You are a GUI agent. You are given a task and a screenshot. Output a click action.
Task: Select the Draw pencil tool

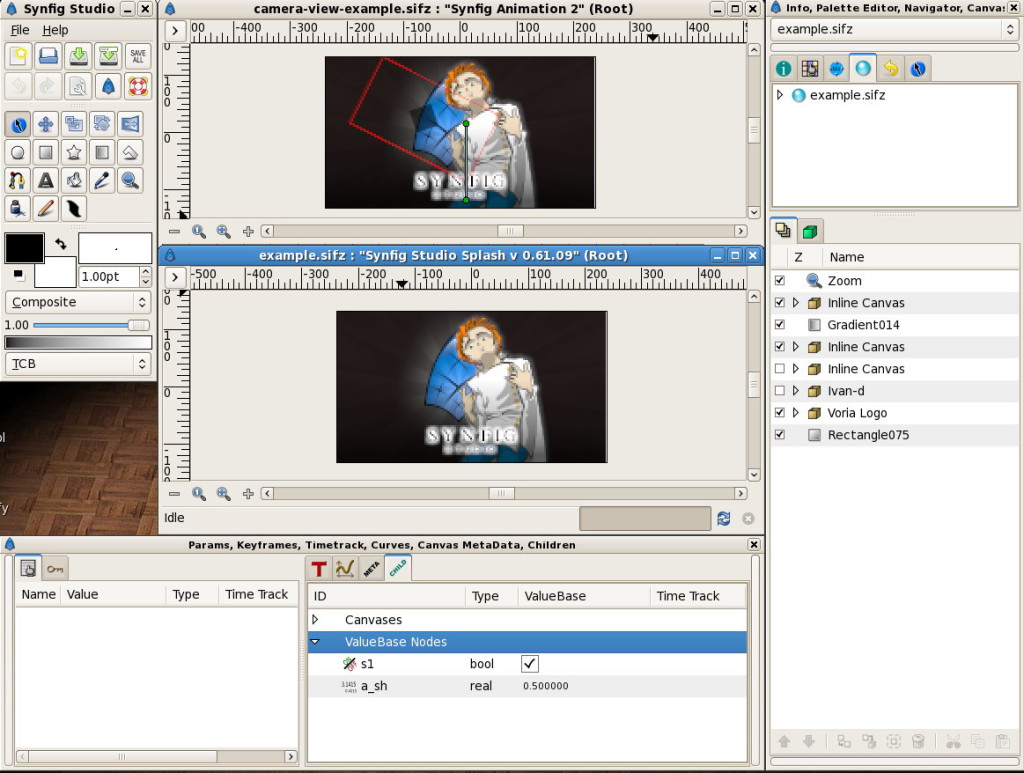(46, 208)
